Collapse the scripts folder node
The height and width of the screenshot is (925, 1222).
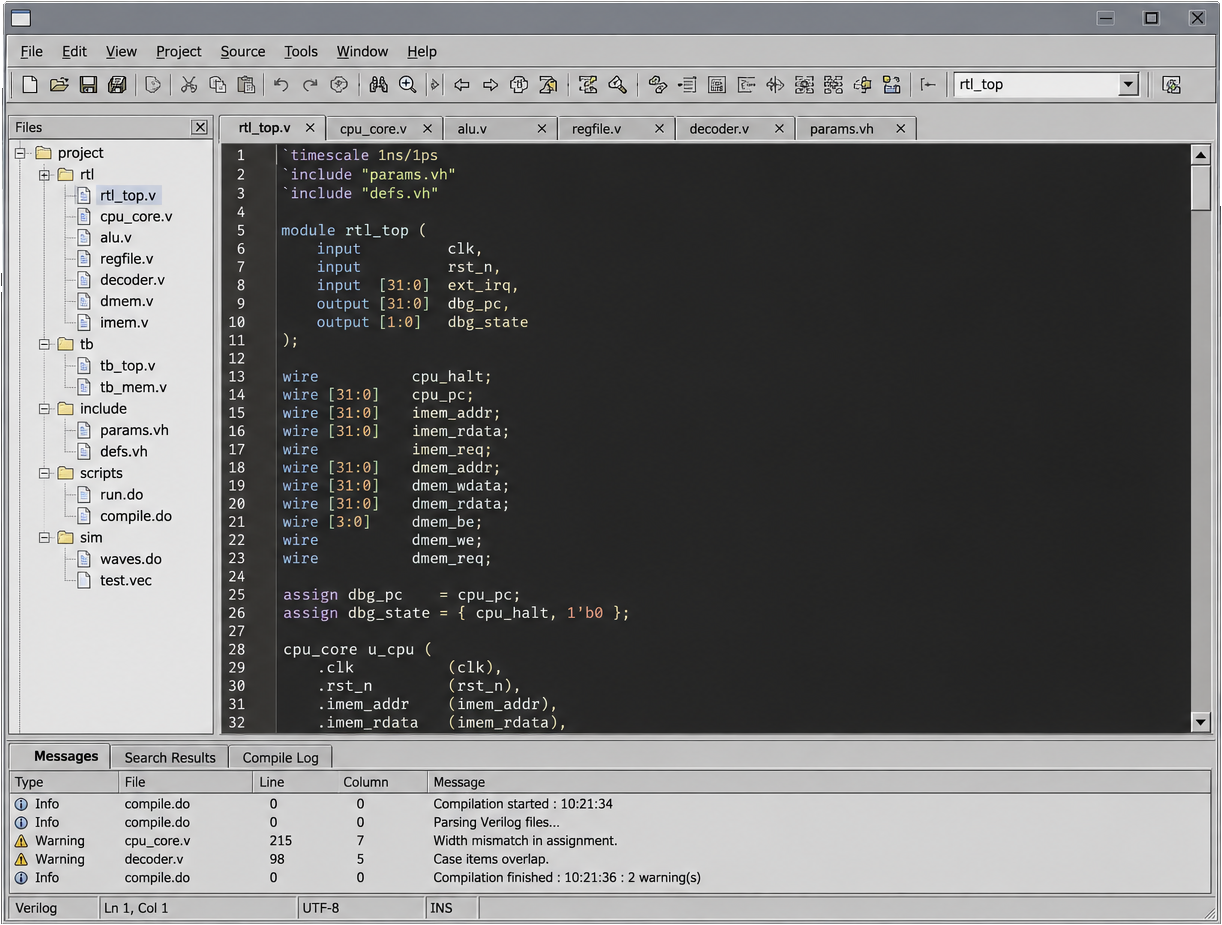coord(44,473)
